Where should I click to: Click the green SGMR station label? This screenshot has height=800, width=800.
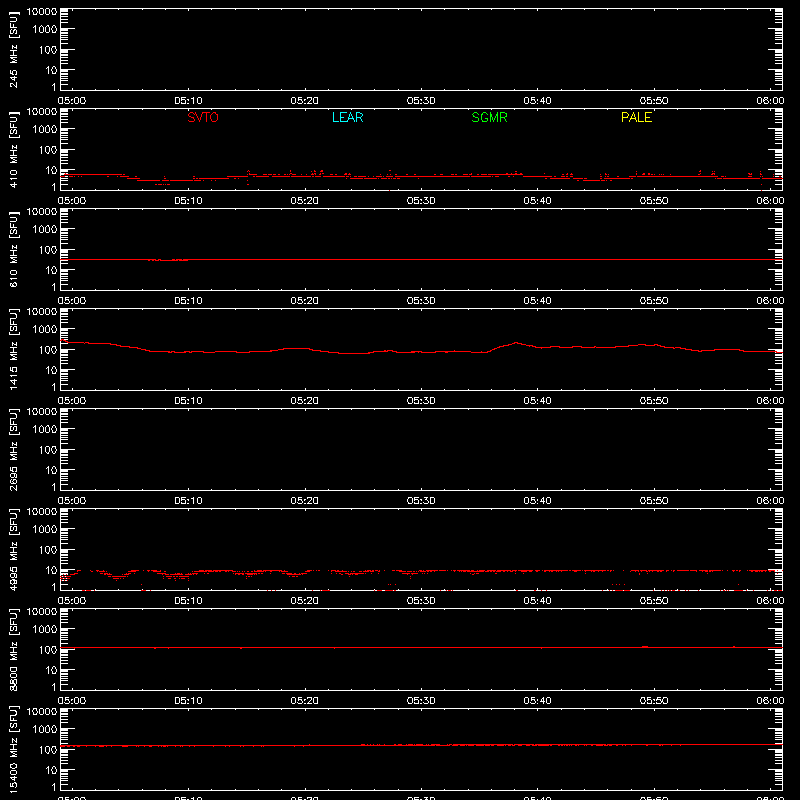pyautogui.click(x=489, y=117)
